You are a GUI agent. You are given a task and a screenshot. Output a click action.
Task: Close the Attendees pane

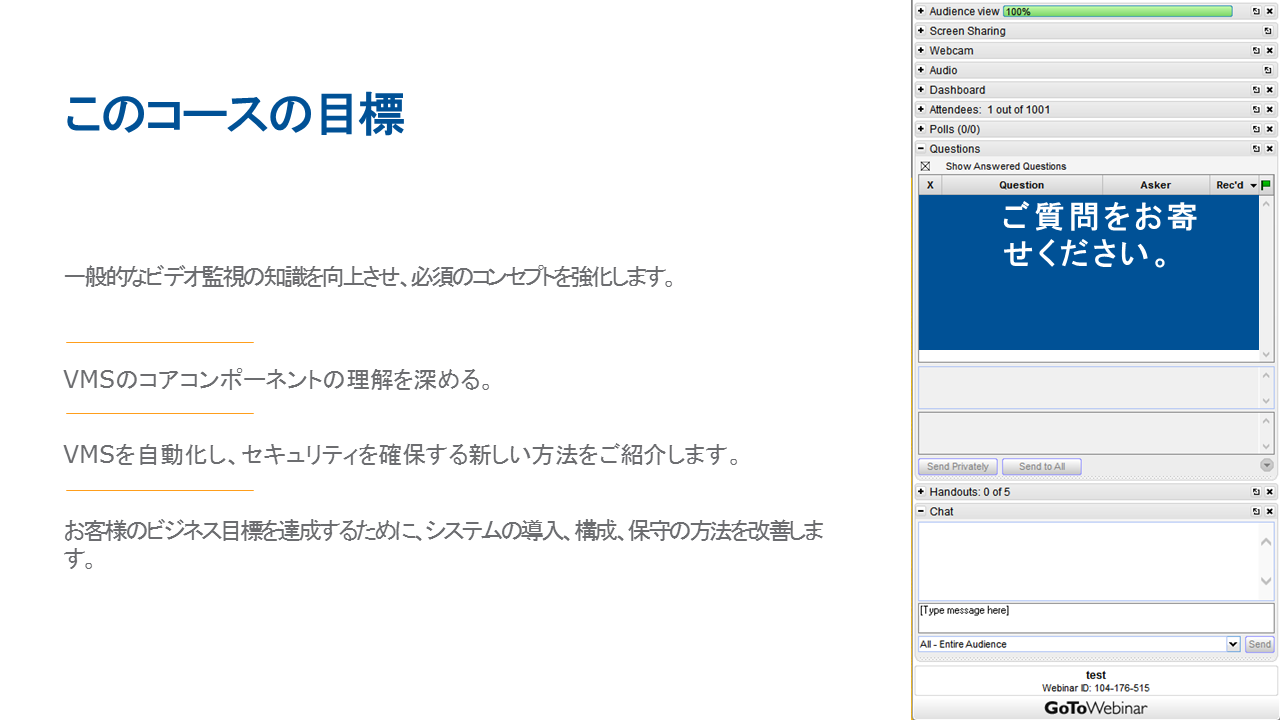(1270, 110)
